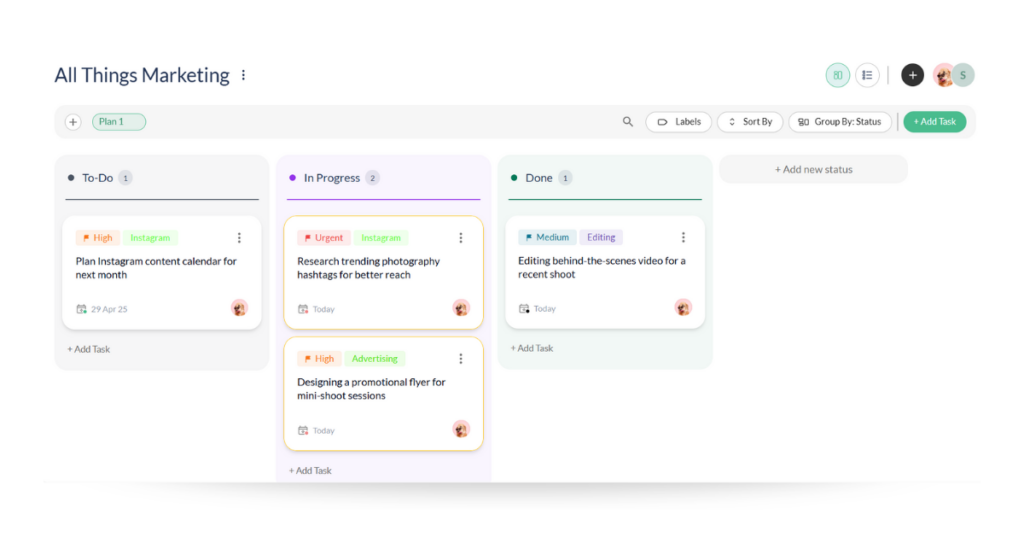Open project options next to All Things Marketing

244,75
